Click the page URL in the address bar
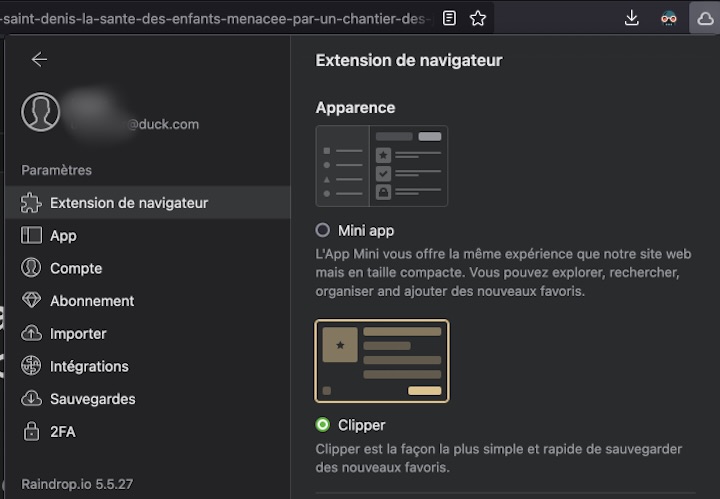 (215, 18)
